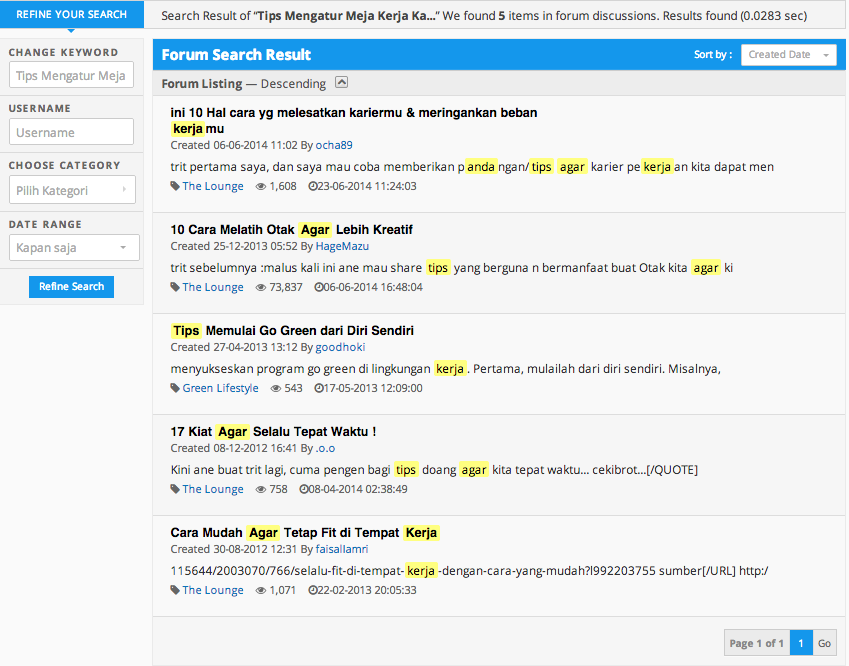Click clock icon before 23-06-2014 11:24:03
The image size is (849, 666).
[312, 186]
